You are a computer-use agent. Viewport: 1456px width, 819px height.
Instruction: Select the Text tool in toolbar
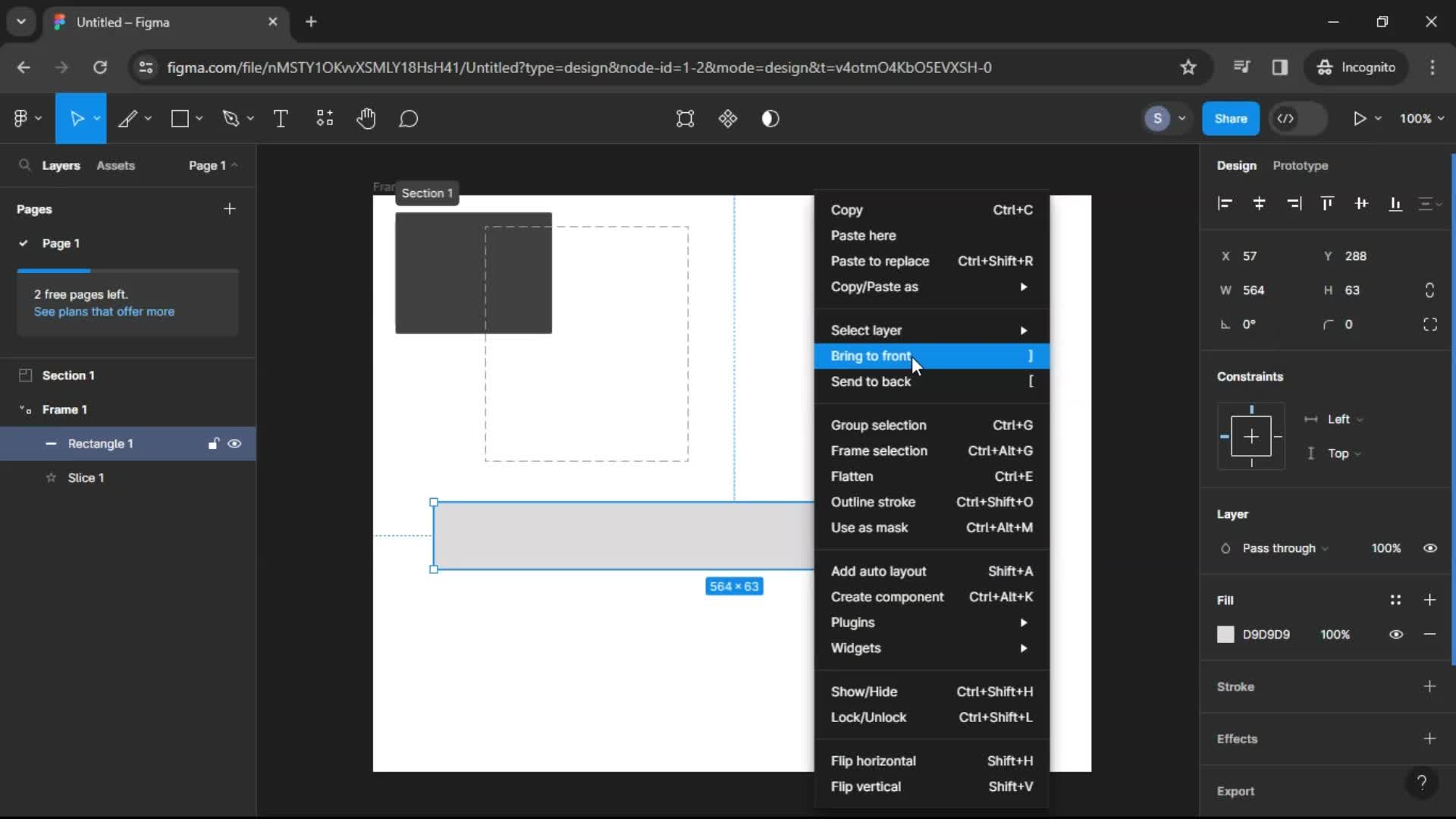280,119
